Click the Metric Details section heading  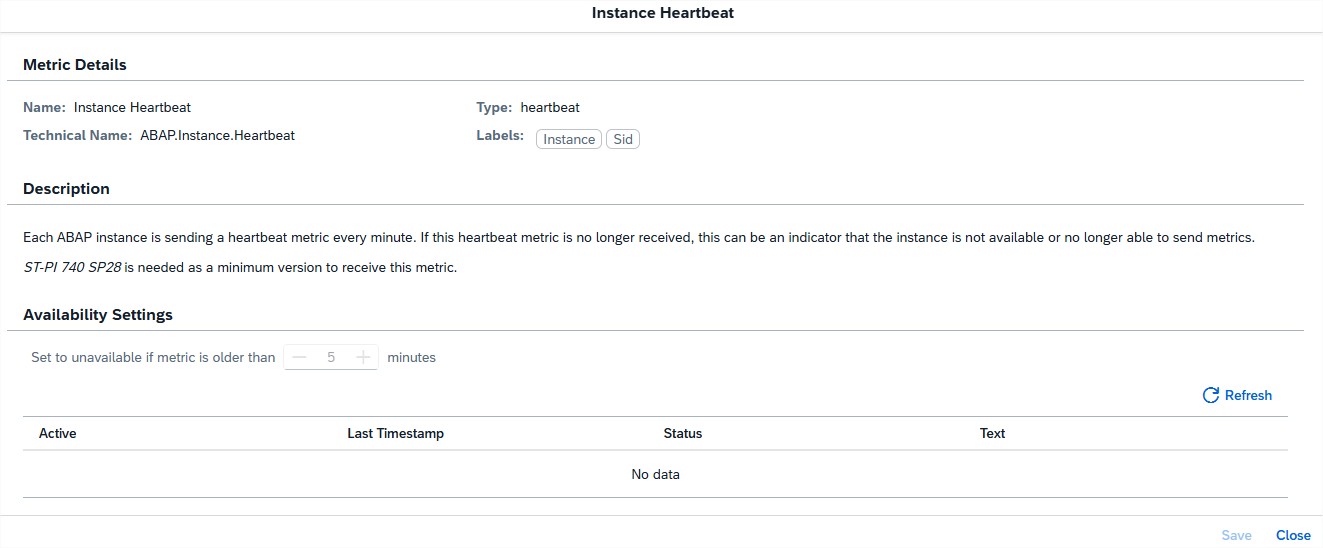click(x=75, y=65)
